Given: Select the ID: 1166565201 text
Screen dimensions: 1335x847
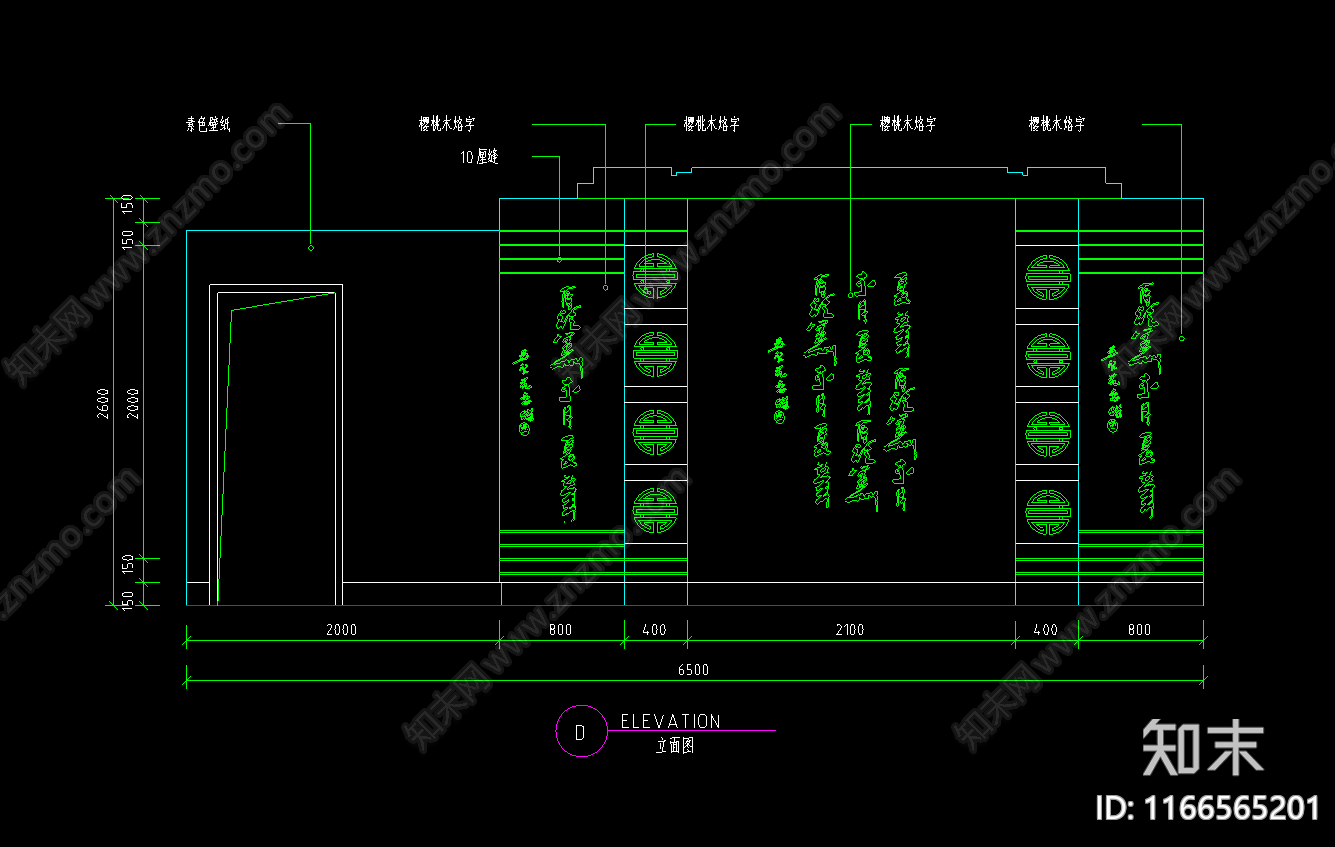Looking at the screenshot, I should tap(1208, 807).
